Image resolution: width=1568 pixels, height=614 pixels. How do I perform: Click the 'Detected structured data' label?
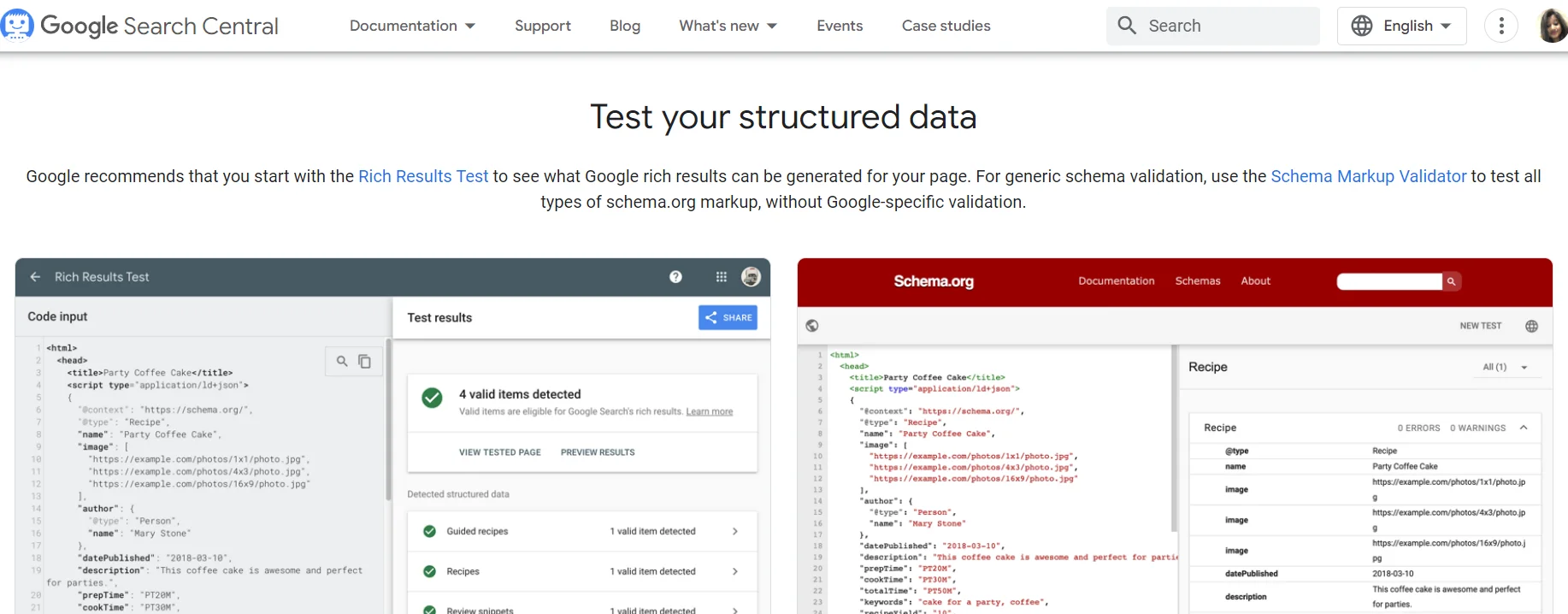(x=458, y=494)
